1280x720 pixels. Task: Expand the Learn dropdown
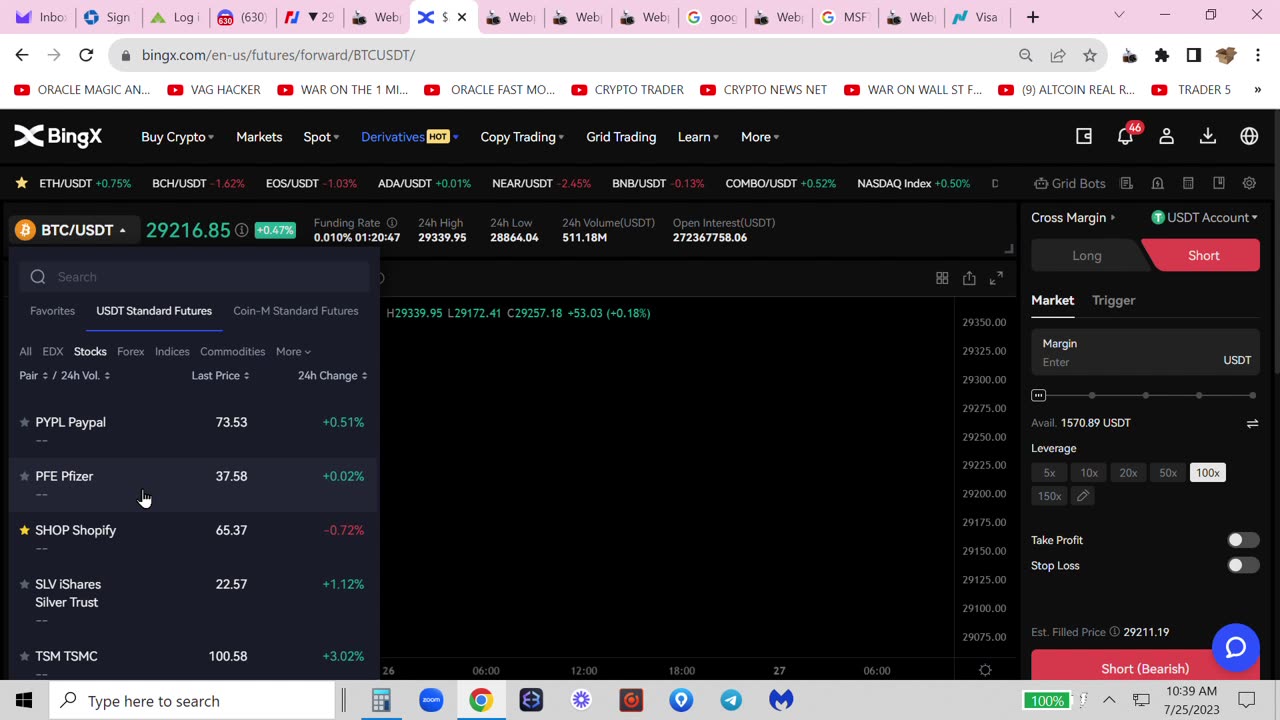pos(698,137)
